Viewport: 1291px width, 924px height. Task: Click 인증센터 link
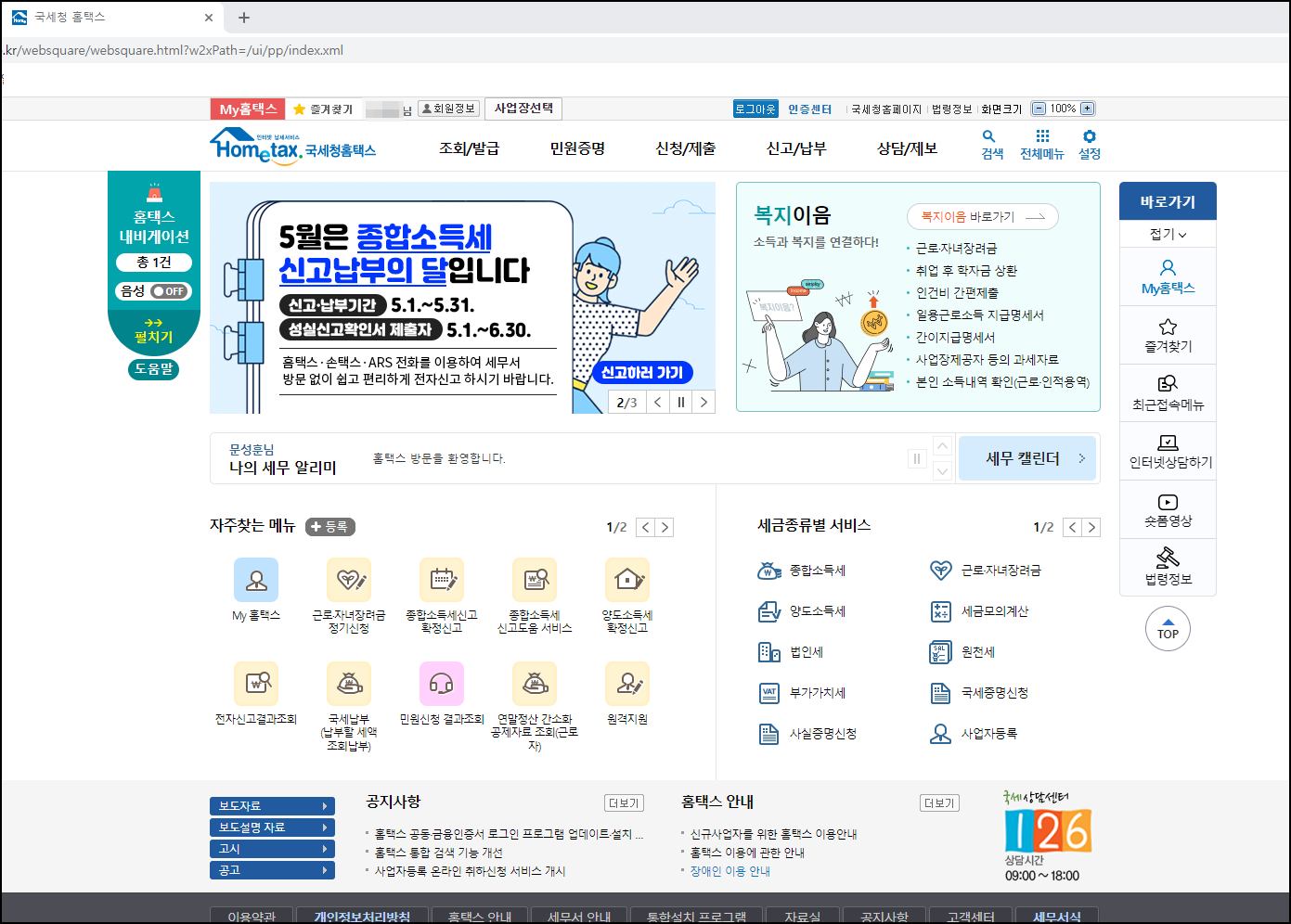[x=809, y=109]
